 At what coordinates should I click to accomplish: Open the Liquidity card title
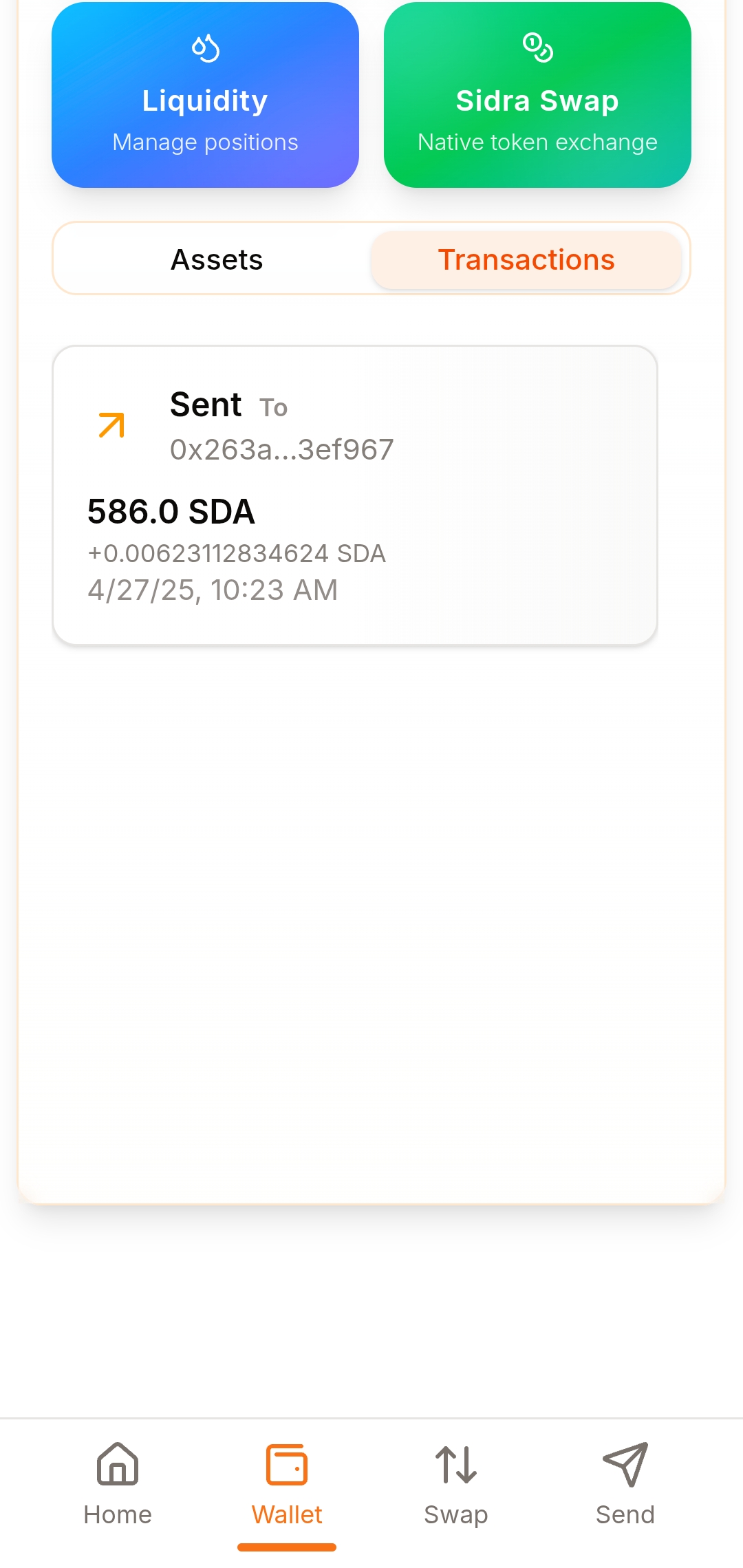point(205,100)
